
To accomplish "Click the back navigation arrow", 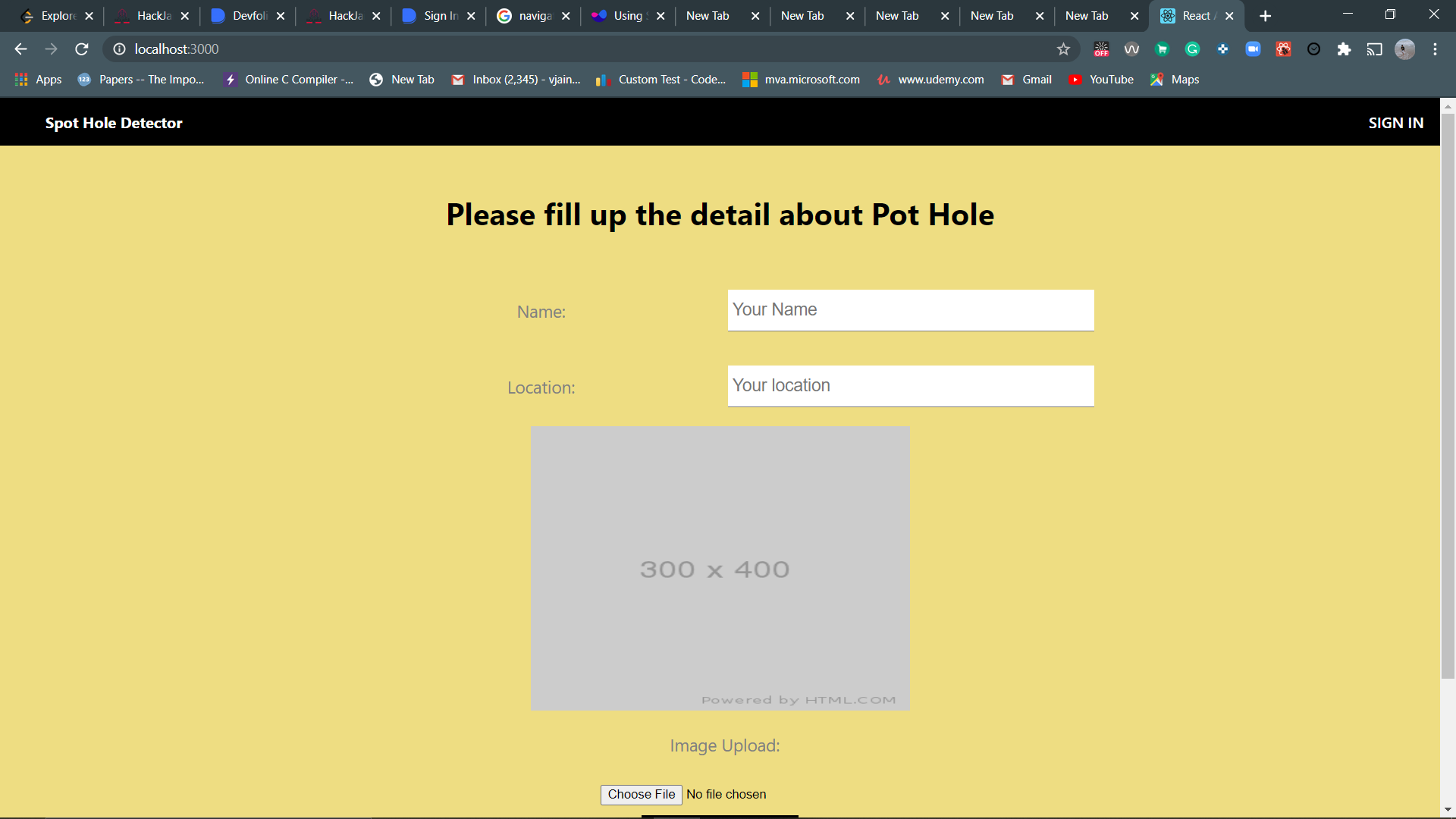I will tap(20, 49).
